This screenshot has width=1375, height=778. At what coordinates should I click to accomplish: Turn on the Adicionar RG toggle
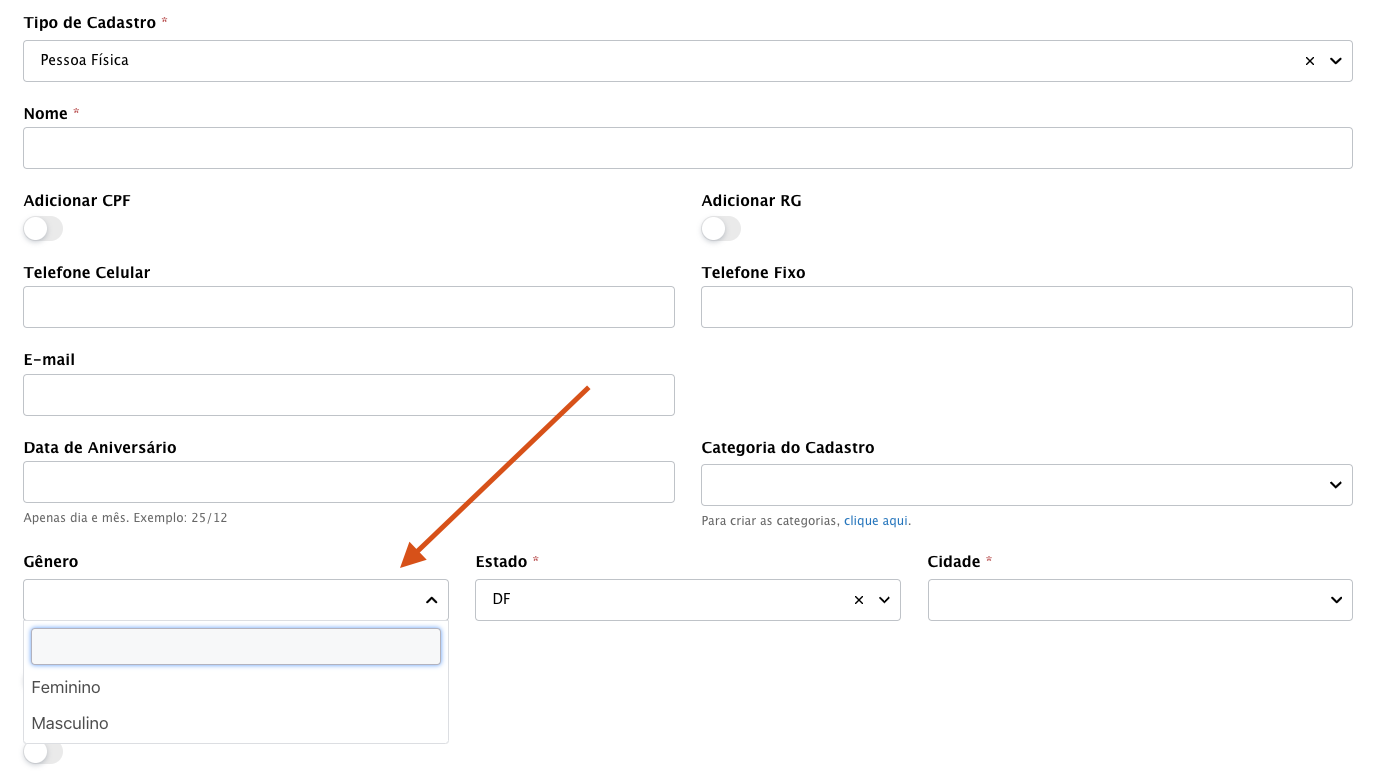coord(721,229)
